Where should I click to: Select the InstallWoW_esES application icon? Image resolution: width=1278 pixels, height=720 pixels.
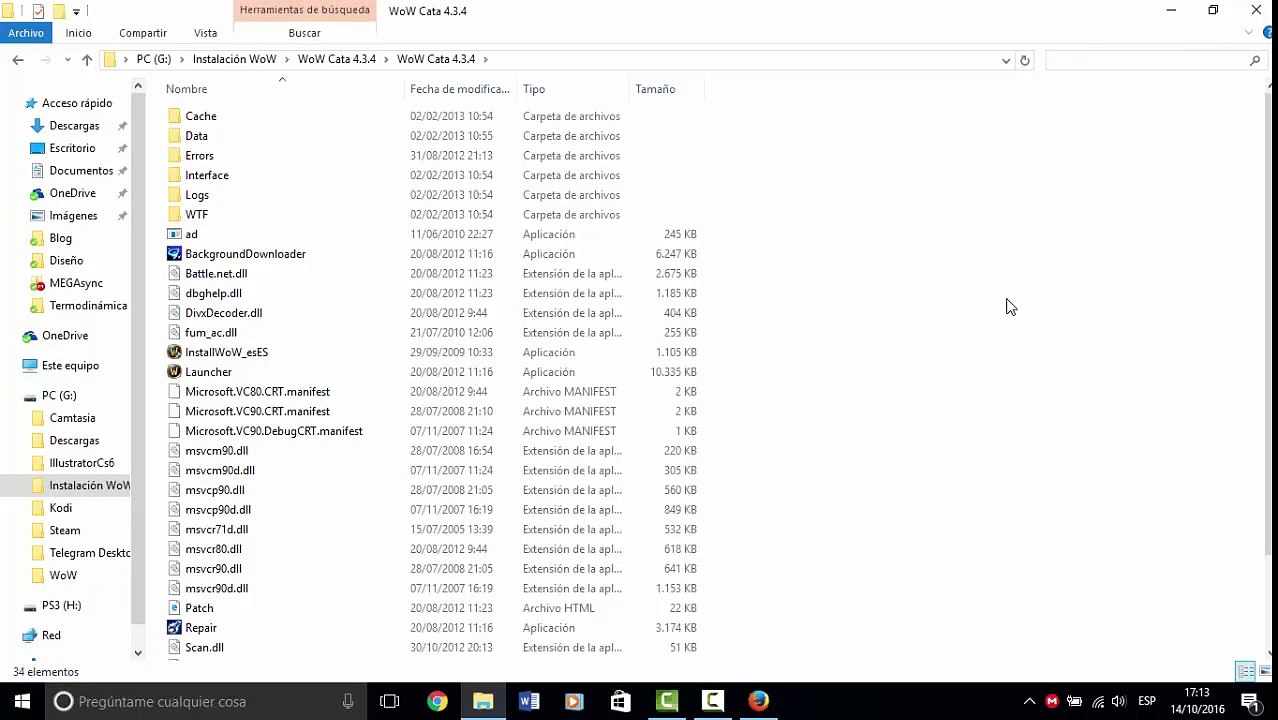(x=174, y=352)
